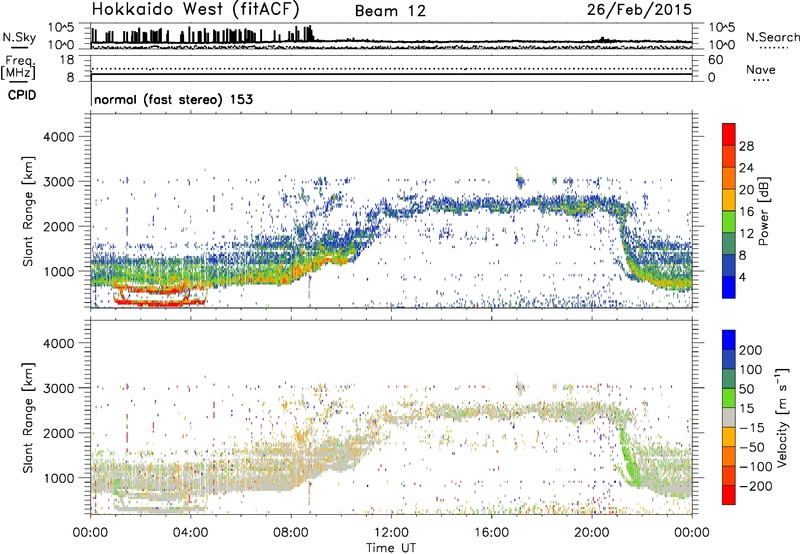Click the "4000" tick of the power panel
800x554 pixels.
coord(59,137)
